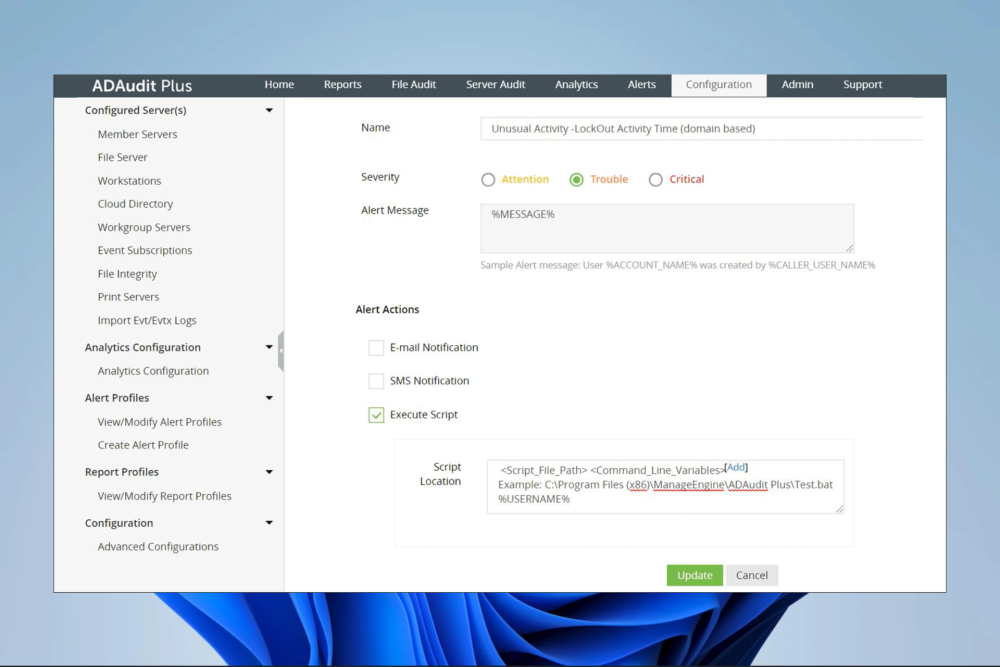
Task: Select the Configuration tab
Action: [x=719, y=85]
